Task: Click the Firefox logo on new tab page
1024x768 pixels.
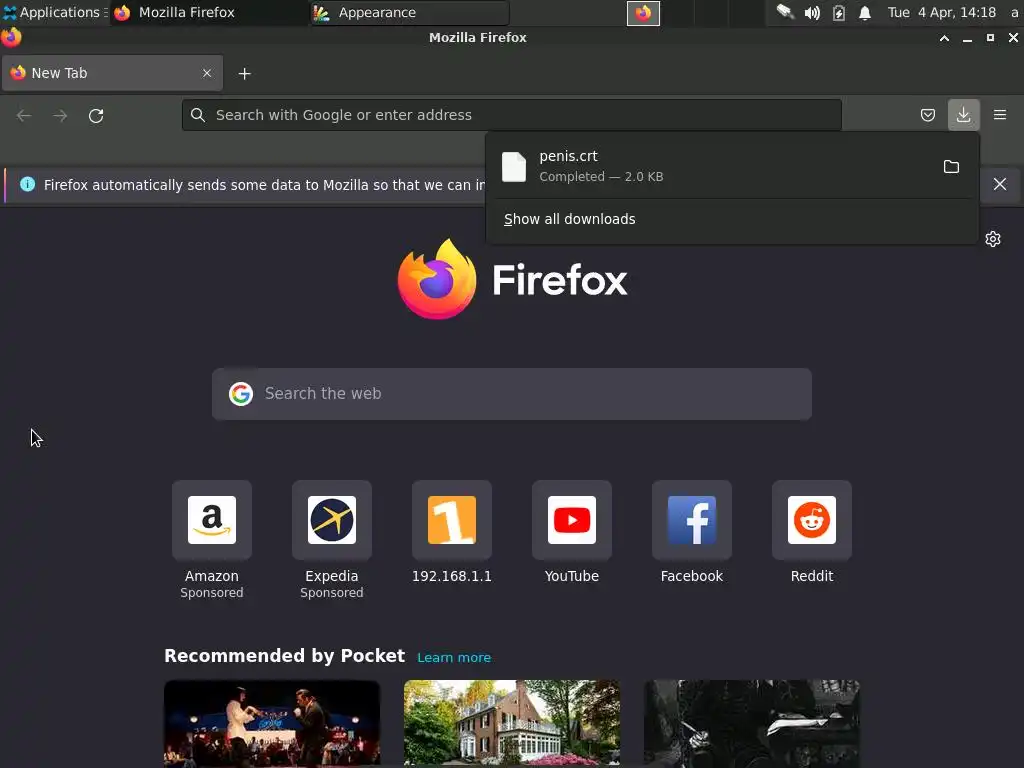Action: click(x=512, y=280)
